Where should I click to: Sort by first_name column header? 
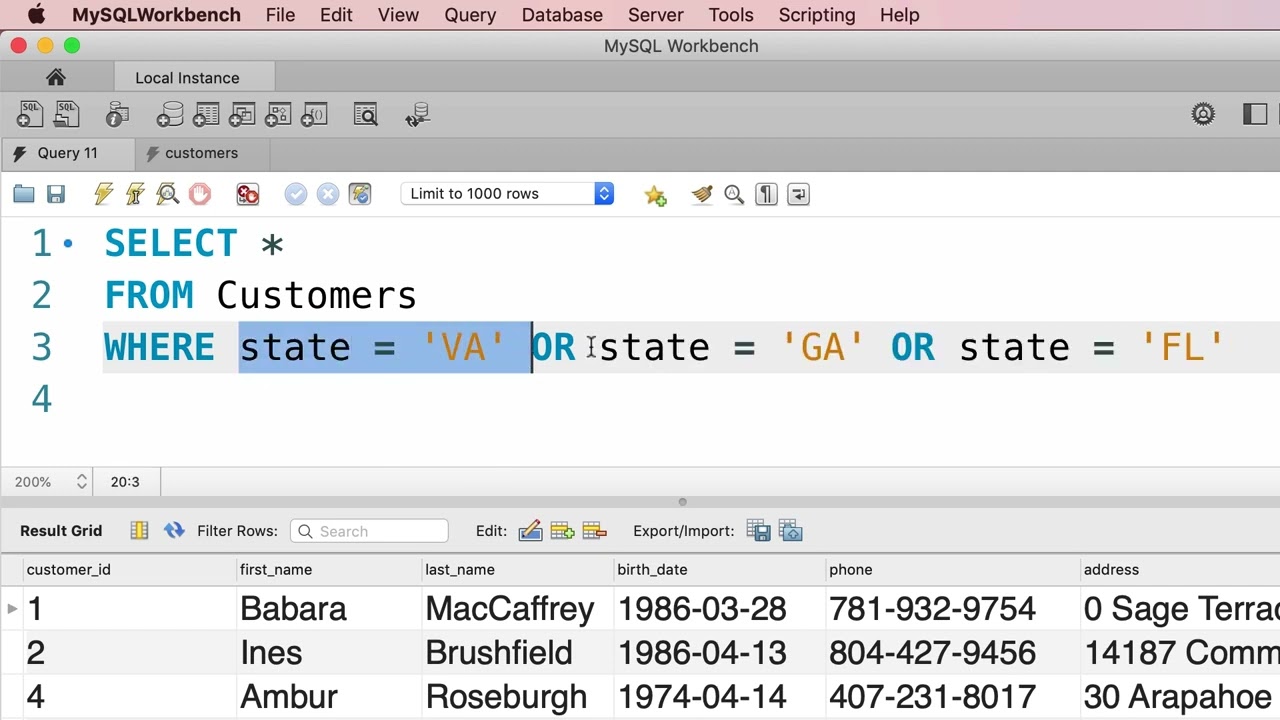(x=329, y=570)
